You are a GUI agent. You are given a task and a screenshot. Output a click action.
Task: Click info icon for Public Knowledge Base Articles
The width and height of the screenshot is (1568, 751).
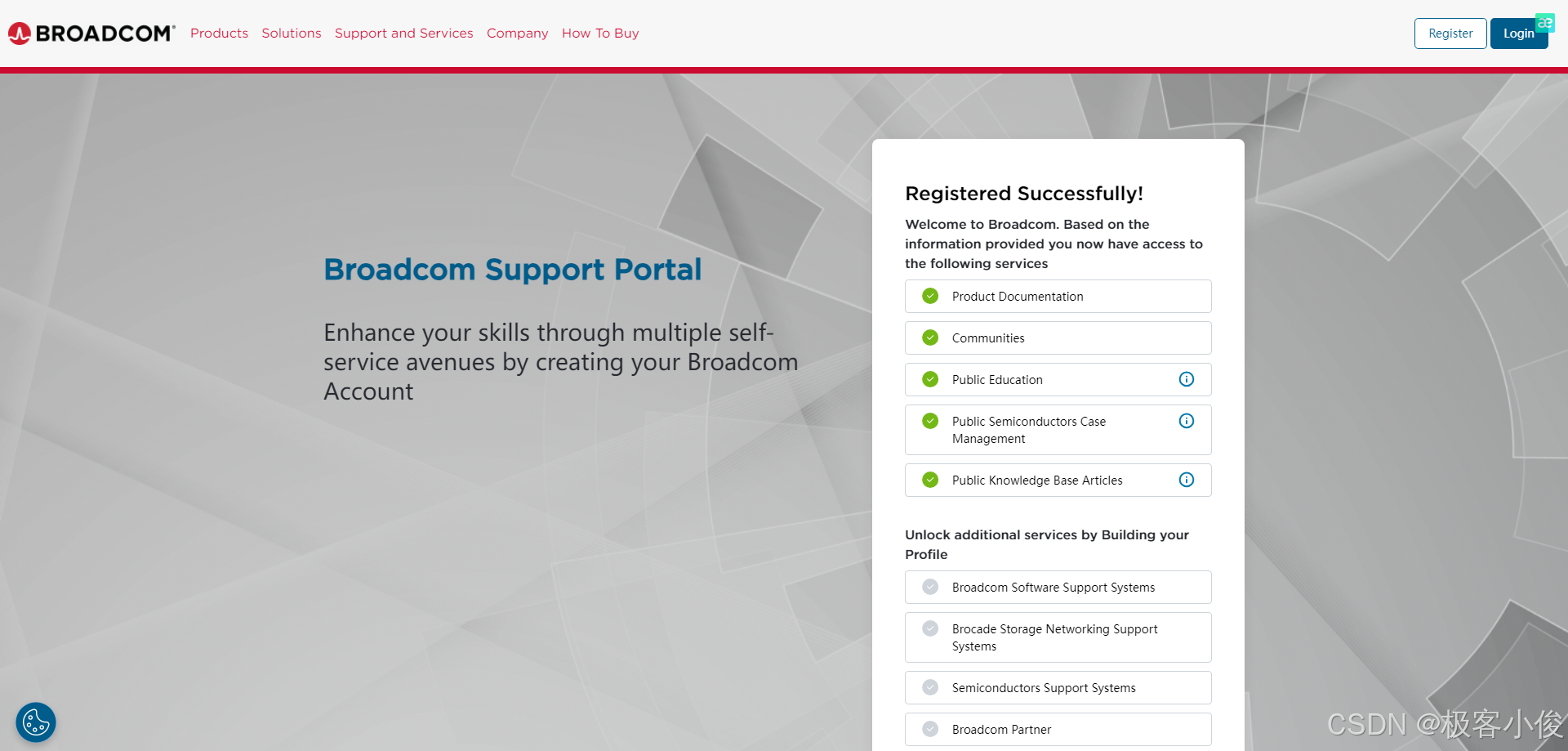[x=1187, y=480]
